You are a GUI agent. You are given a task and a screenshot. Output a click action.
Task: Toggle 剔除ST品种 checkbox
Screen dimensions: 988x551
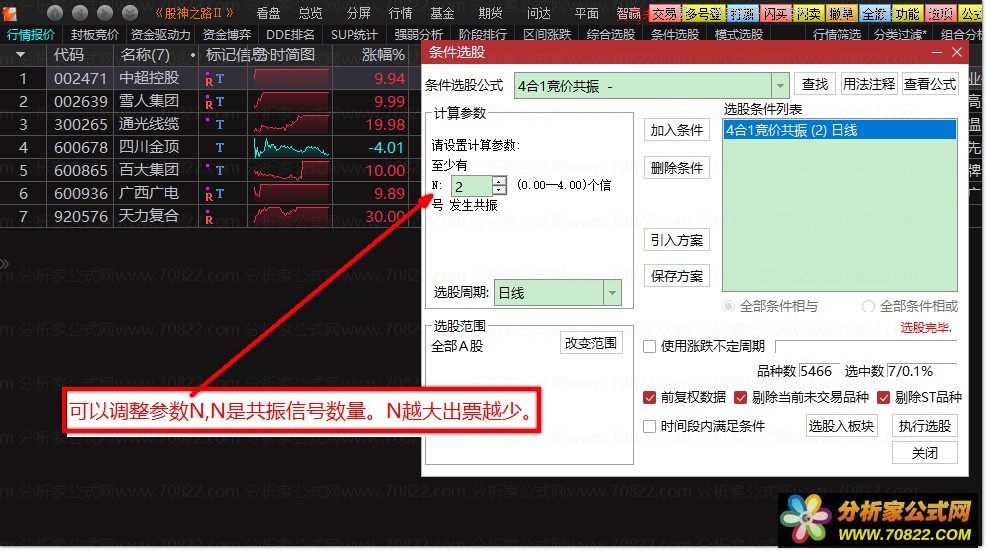(883, 398)
